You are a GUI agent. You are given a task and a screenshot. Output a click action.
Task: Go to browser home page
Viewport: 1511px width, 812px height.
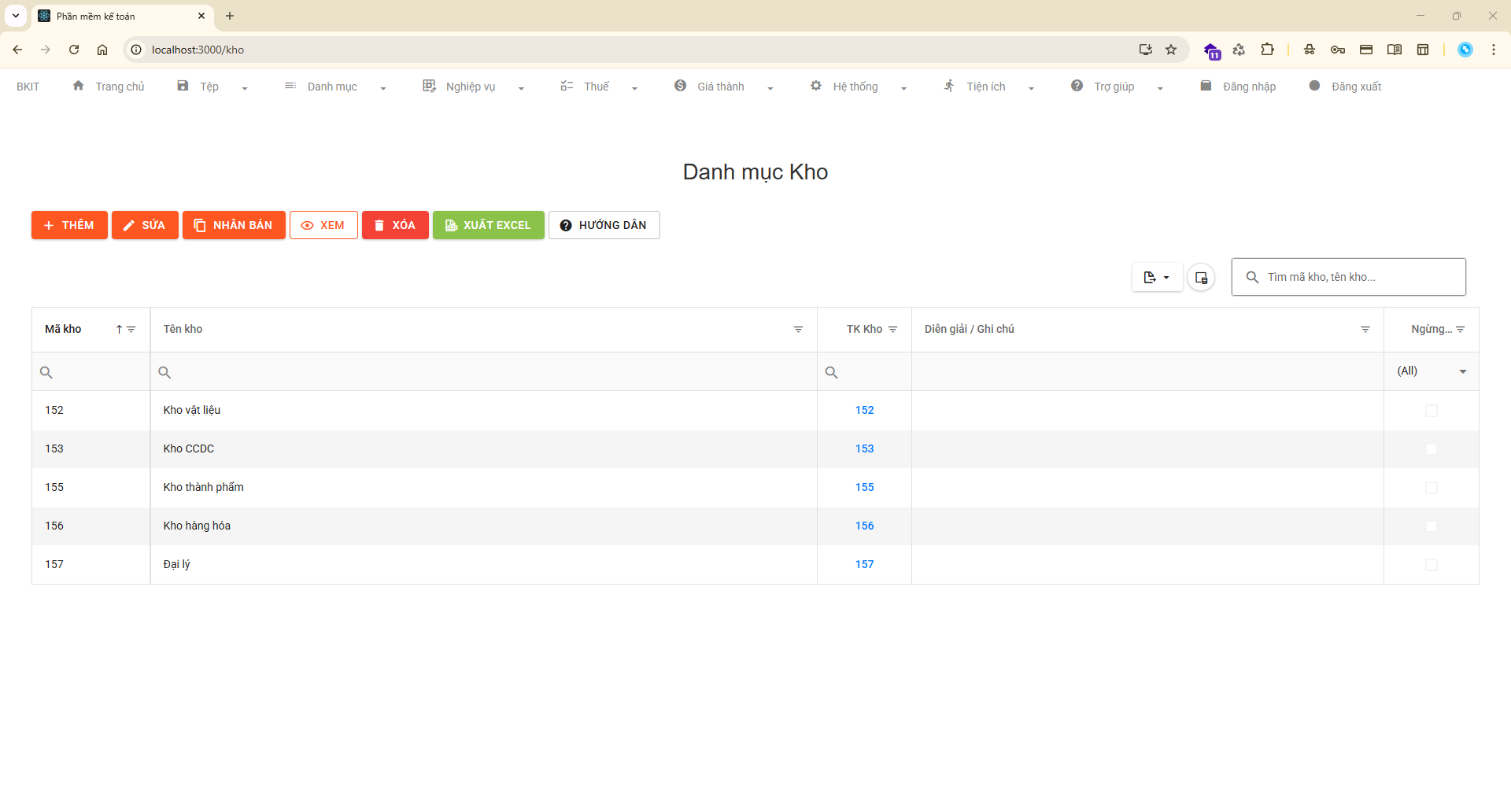tap(102, 50)
